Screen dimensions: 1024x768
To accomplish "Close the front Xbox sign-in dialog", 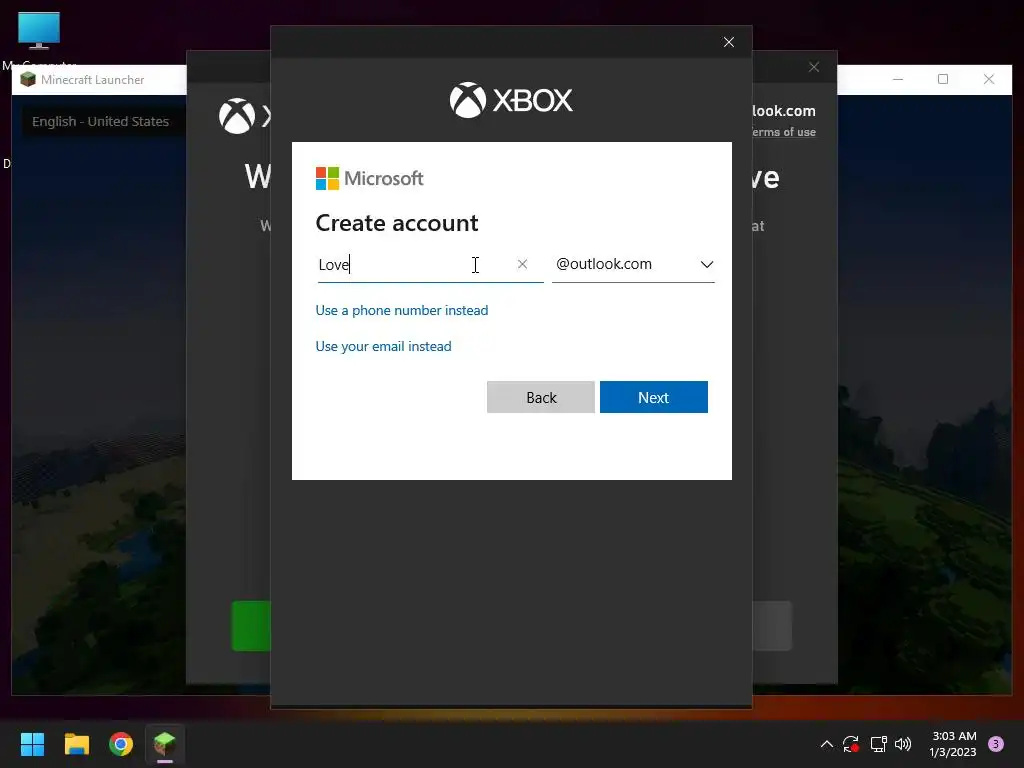I will 729,42.
